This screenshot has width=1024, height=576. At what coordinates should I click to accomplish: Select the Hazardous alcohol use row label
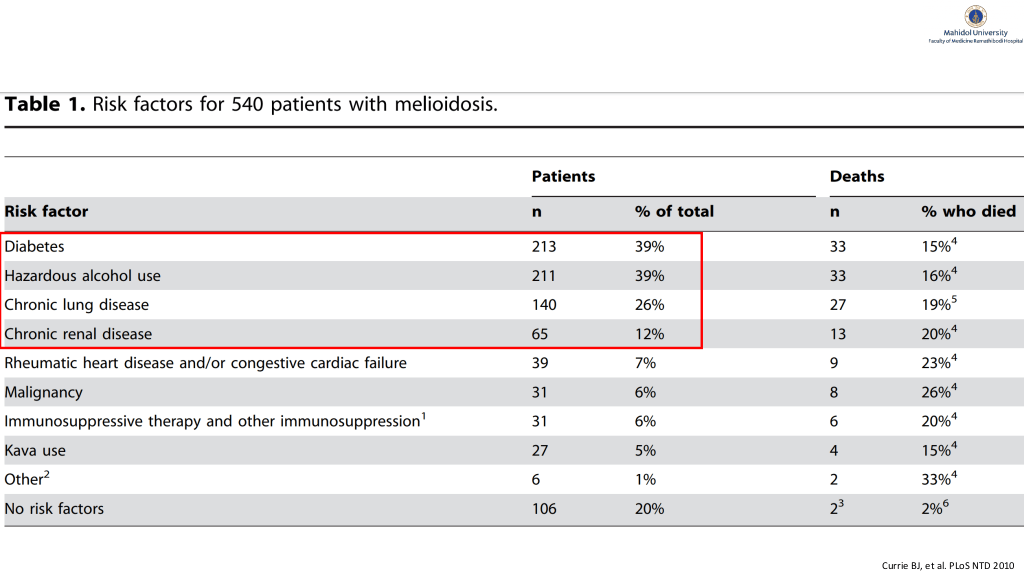82,275
